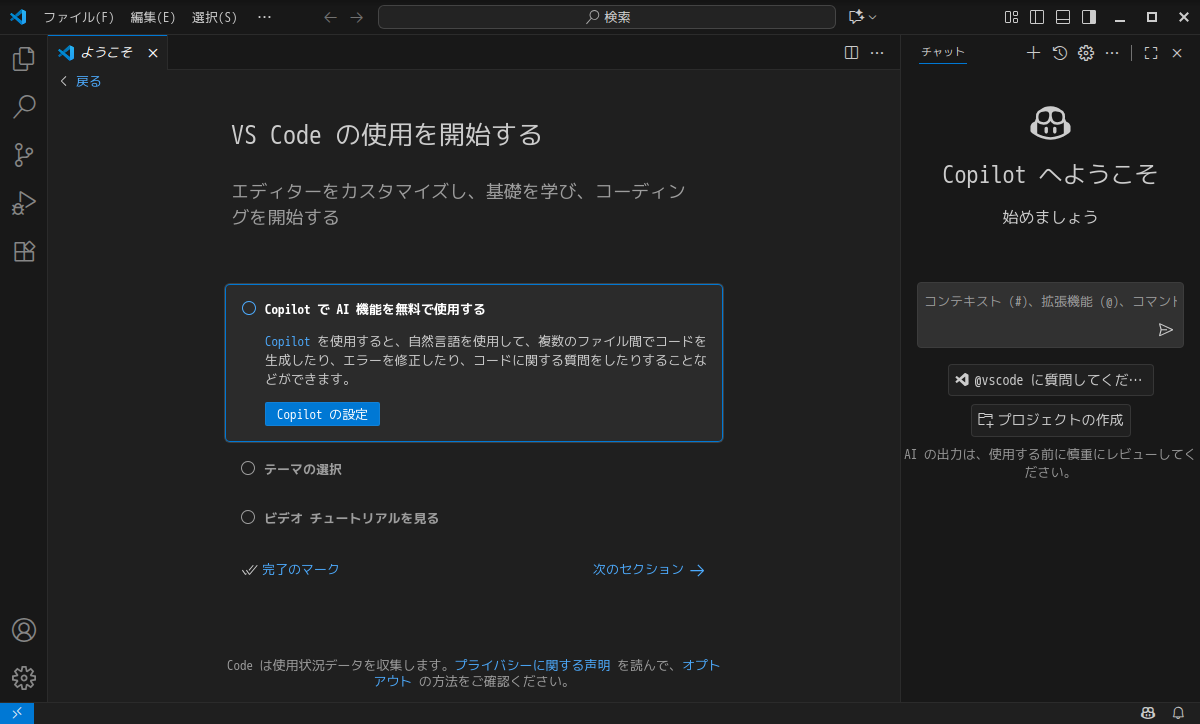The width and height of the screenshot is (1200, 724).
Task: Click the 検索 command center box
Action: pyautogui.click(x=607, y=17)
